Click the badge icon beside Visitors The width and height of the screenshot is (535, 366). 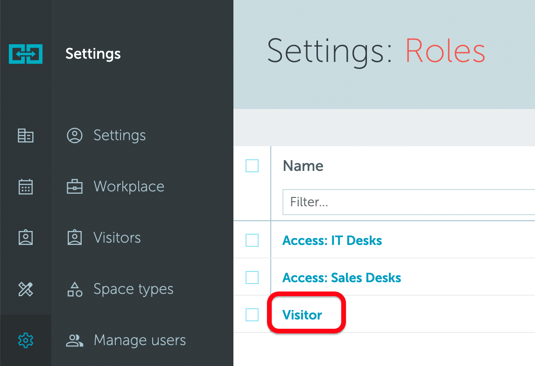click(x=74, y=237)
